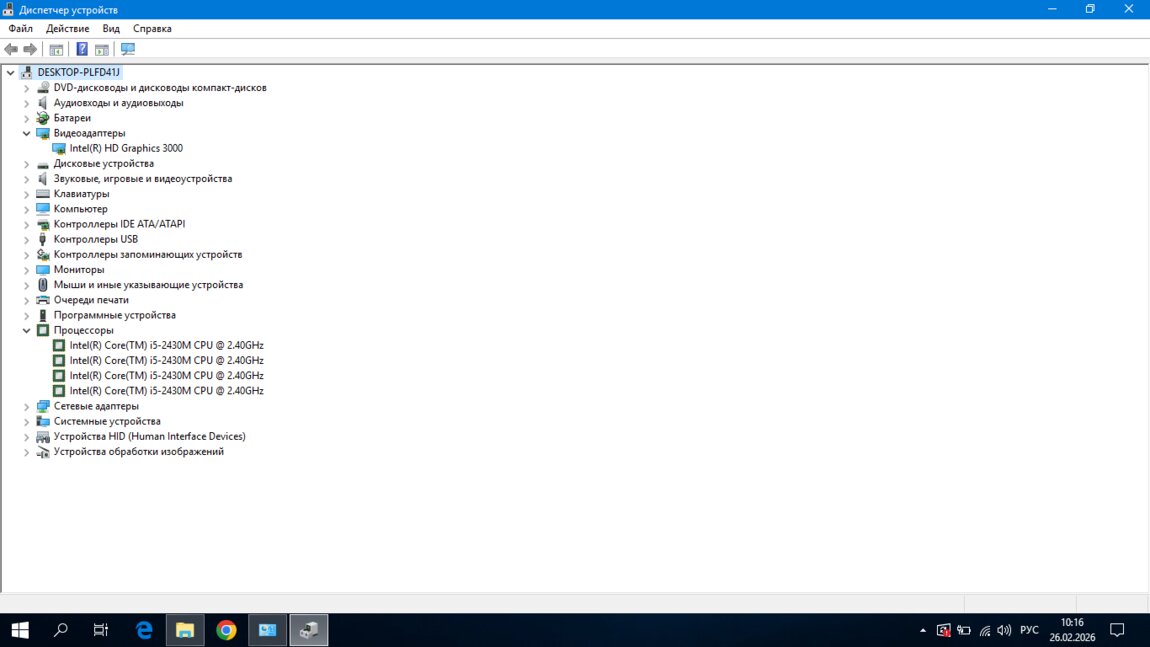Click the Back arrow toolbar button
The height and width of the screenshot is (647, 1150).
click(11, 49)
